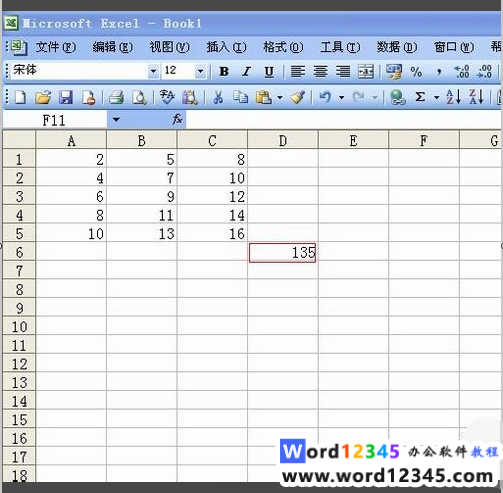Screen dimensions: 503x493
Task: Copy selection using the Copy icon
Action: click(240, 97)
